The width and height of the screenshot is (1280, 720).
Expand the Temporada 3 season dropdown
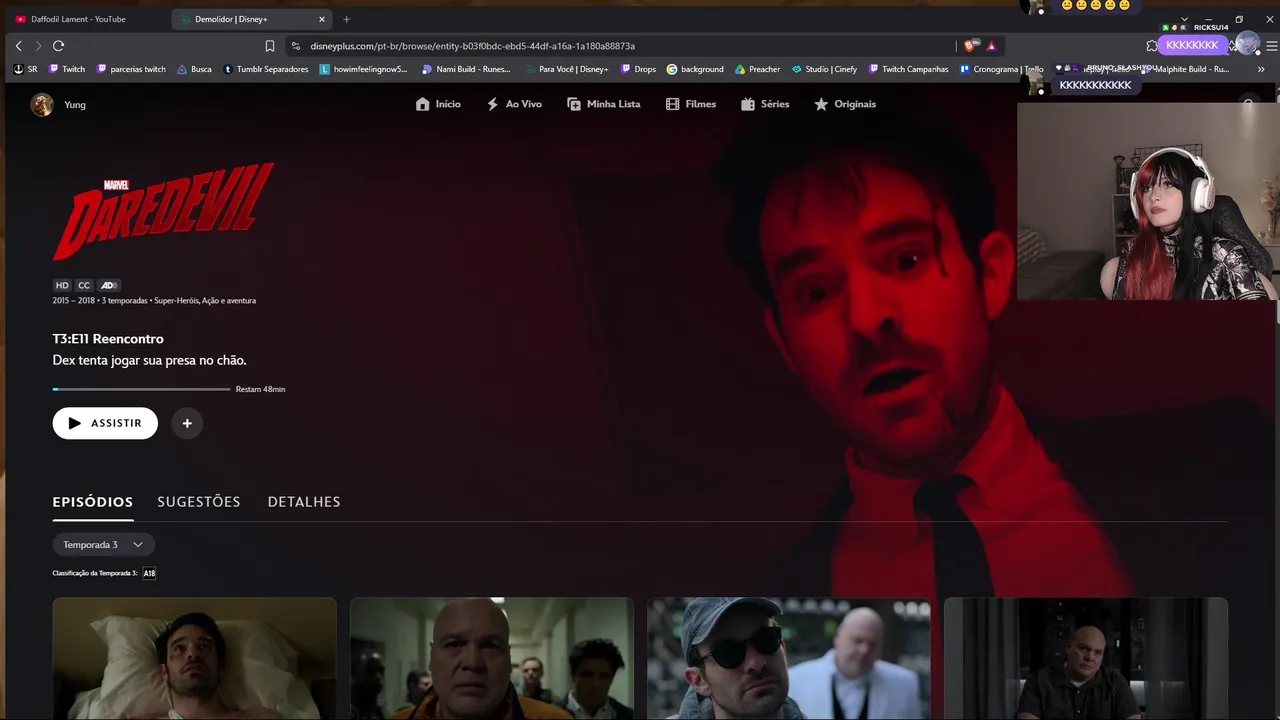point(104,545)
